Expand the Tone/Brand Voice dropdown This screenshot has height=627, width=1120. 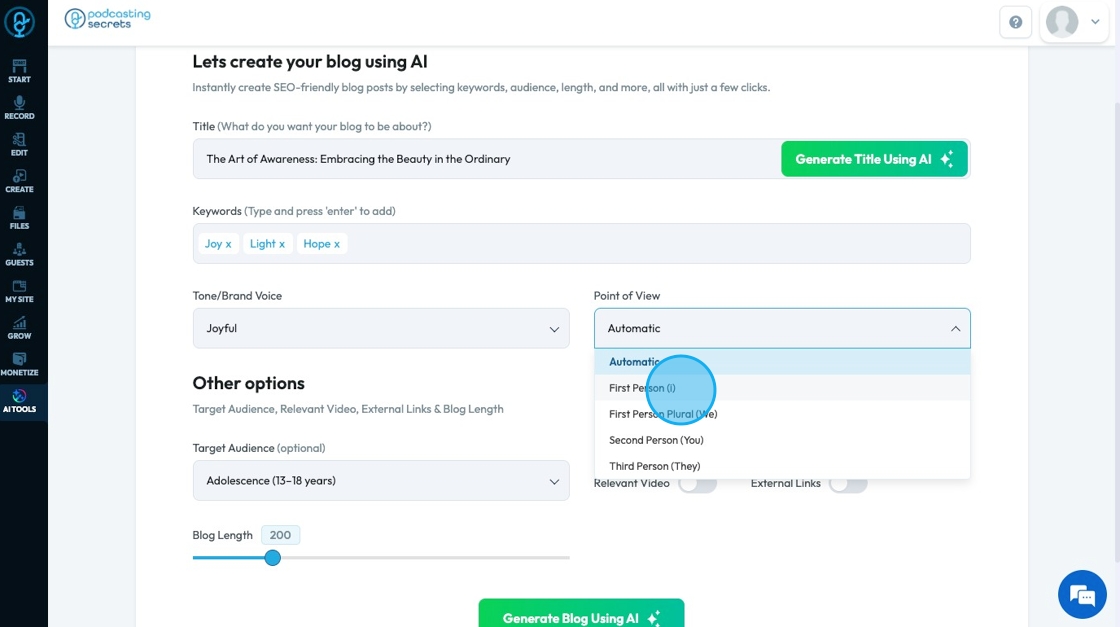pos(381,328)
